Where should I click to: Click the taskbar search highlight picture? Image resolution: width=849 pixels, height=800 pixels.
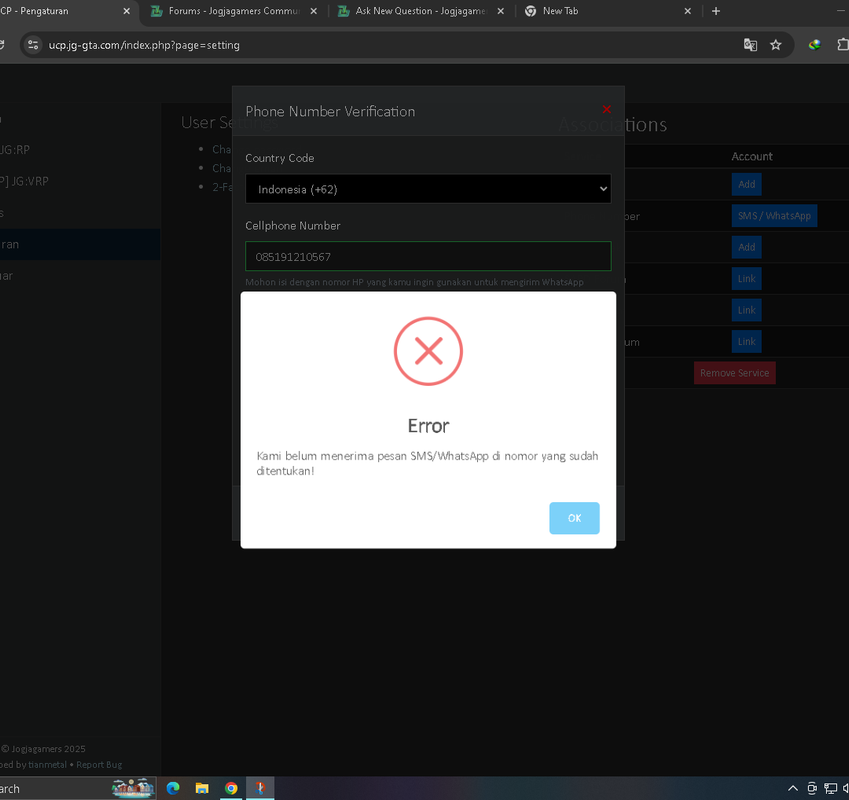[133, 788]
